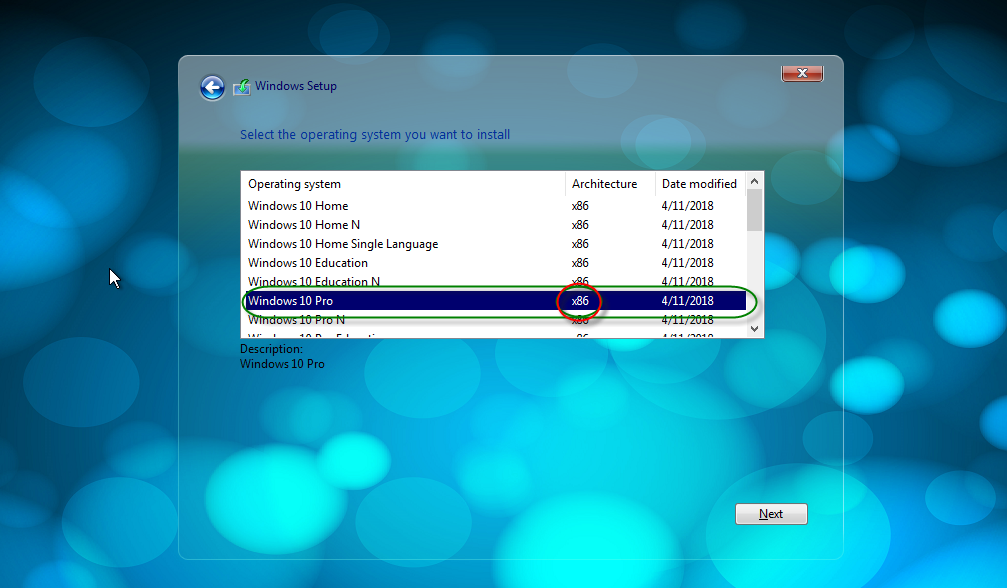This screenshot has width=1007, height=588.
Task: Select the Windows 10 Home N edition
Action: tap(304, 225)
